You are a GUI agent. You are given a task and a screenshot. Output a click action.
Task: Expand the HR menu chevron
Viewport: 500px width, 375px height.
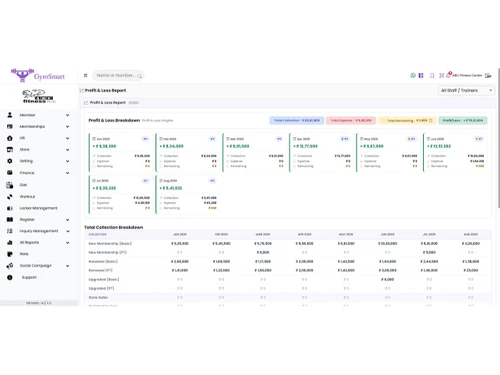pos(67,138)
